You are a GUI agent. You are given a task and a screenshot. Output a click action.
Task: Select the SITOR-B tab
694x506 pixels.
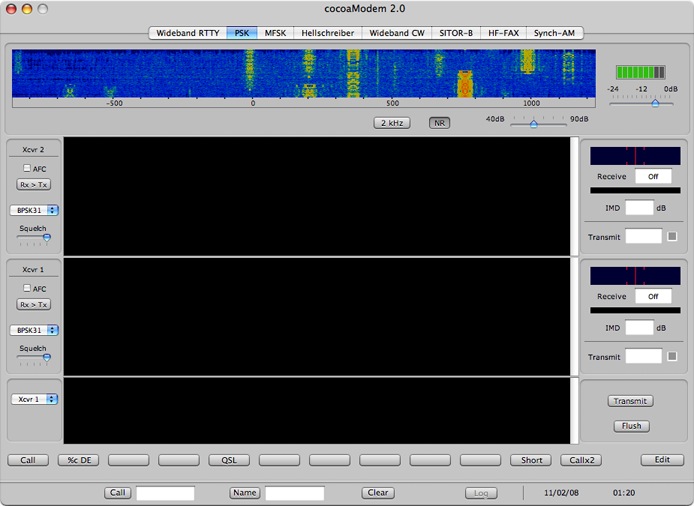coord(456,33)
